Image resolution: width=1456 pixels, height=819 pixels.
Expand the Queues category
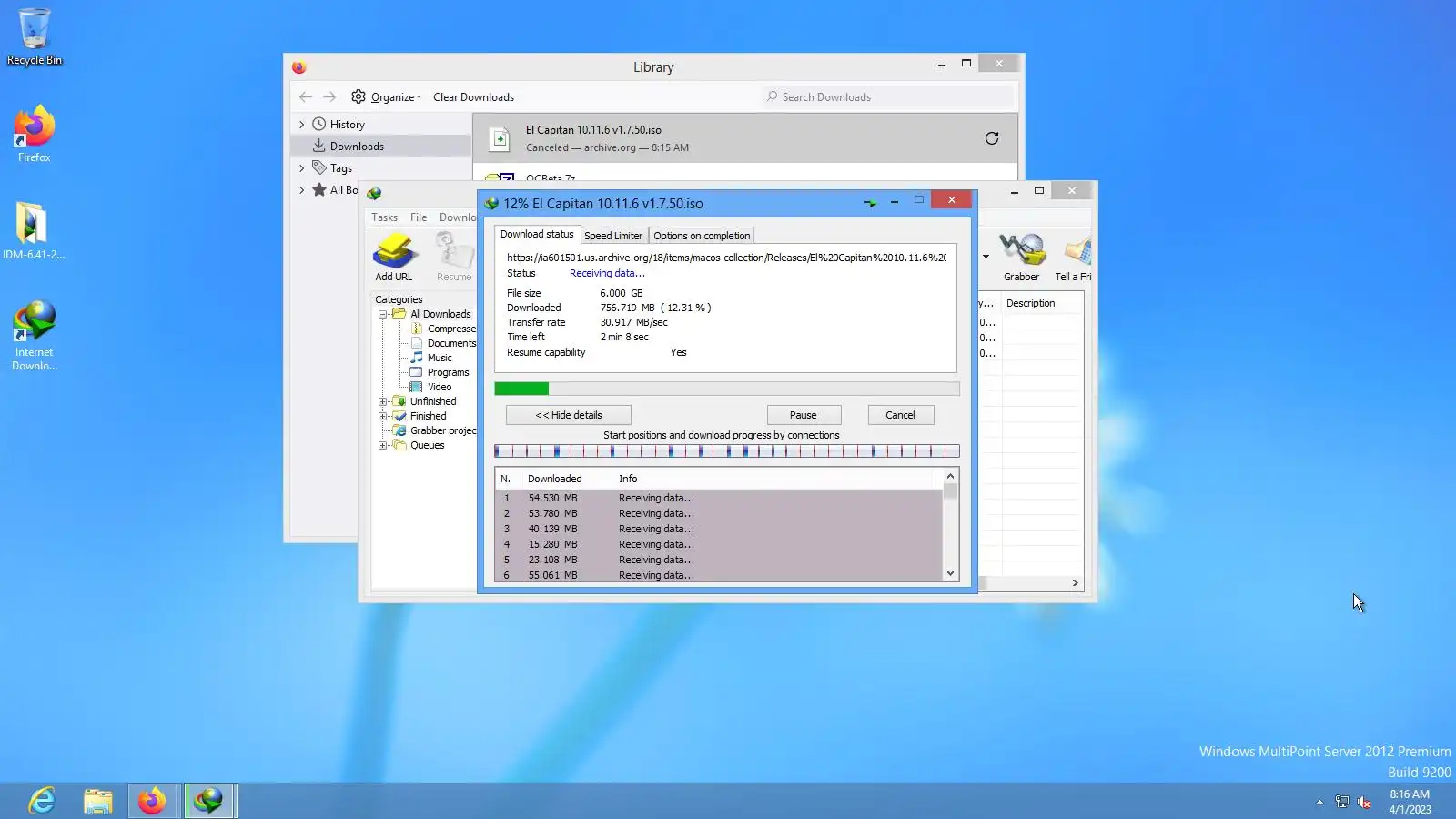tap(383, 445)
